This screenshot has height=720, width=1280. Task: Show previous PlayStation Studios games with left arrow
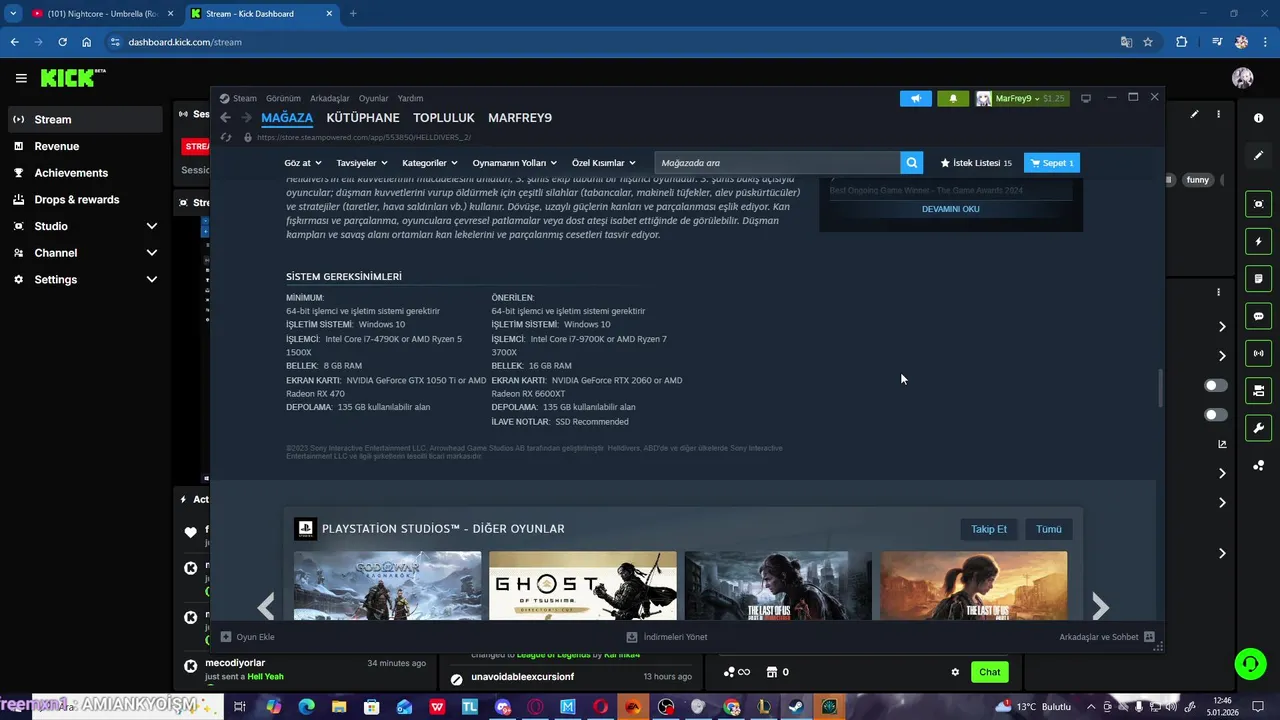[266, 607]
